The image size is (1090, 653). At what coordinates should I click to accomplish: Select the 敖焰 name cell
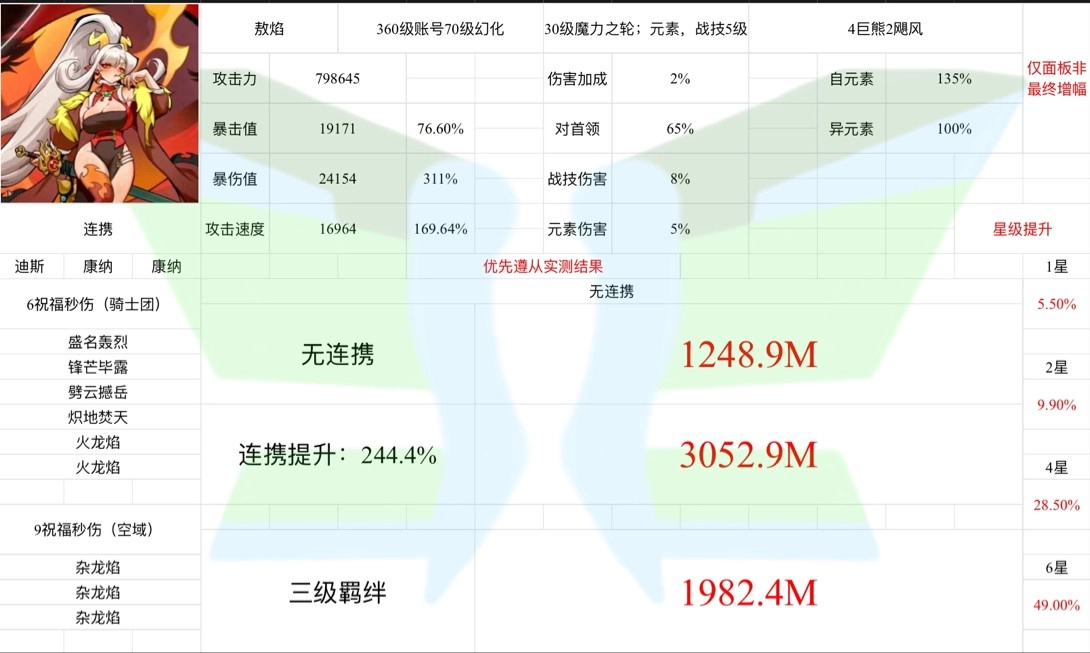coord(269,29)
